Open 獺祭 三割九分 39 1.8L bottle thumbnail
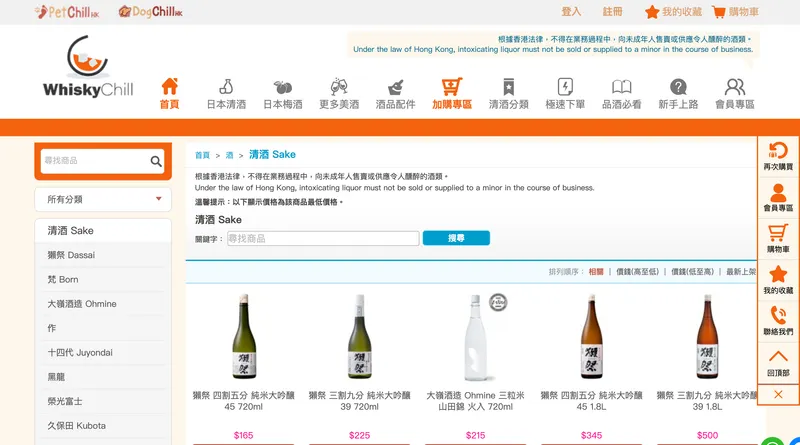Screen dimensions: 800x445 tap(707, 336)
